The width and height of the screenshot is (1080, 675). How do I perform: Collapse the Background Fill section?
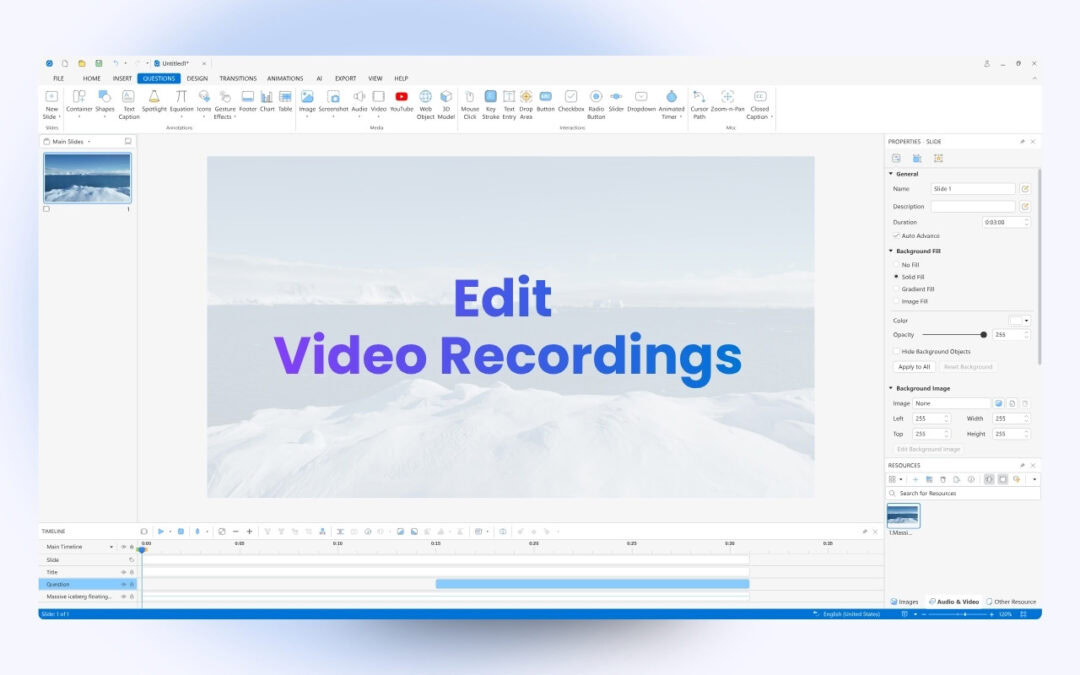(891, 251)
